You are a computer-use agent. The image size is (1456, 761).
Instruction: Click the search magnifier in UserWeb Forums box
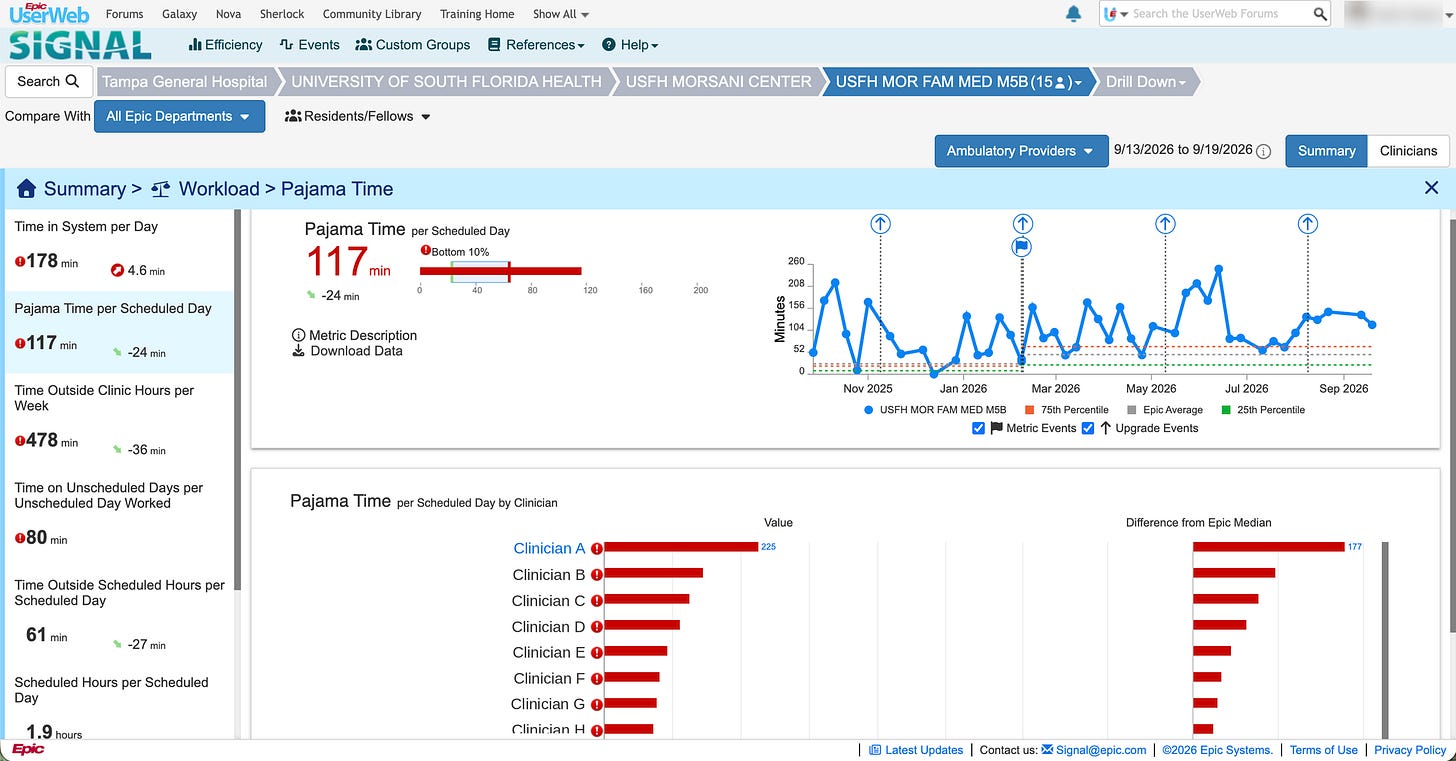1320,14
